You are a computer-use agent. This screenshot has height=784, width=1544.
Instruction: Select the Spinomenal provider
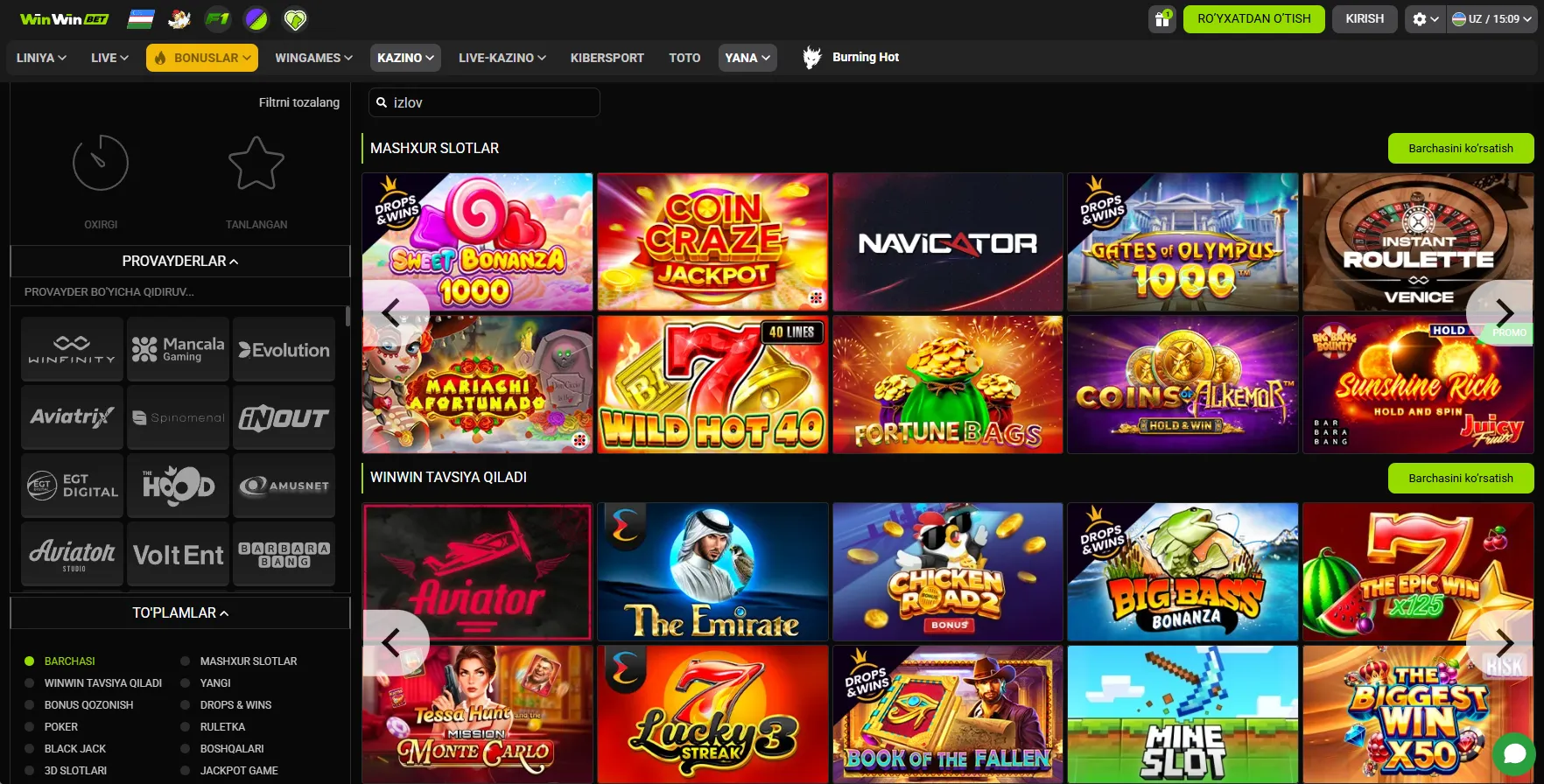point(178,417)
